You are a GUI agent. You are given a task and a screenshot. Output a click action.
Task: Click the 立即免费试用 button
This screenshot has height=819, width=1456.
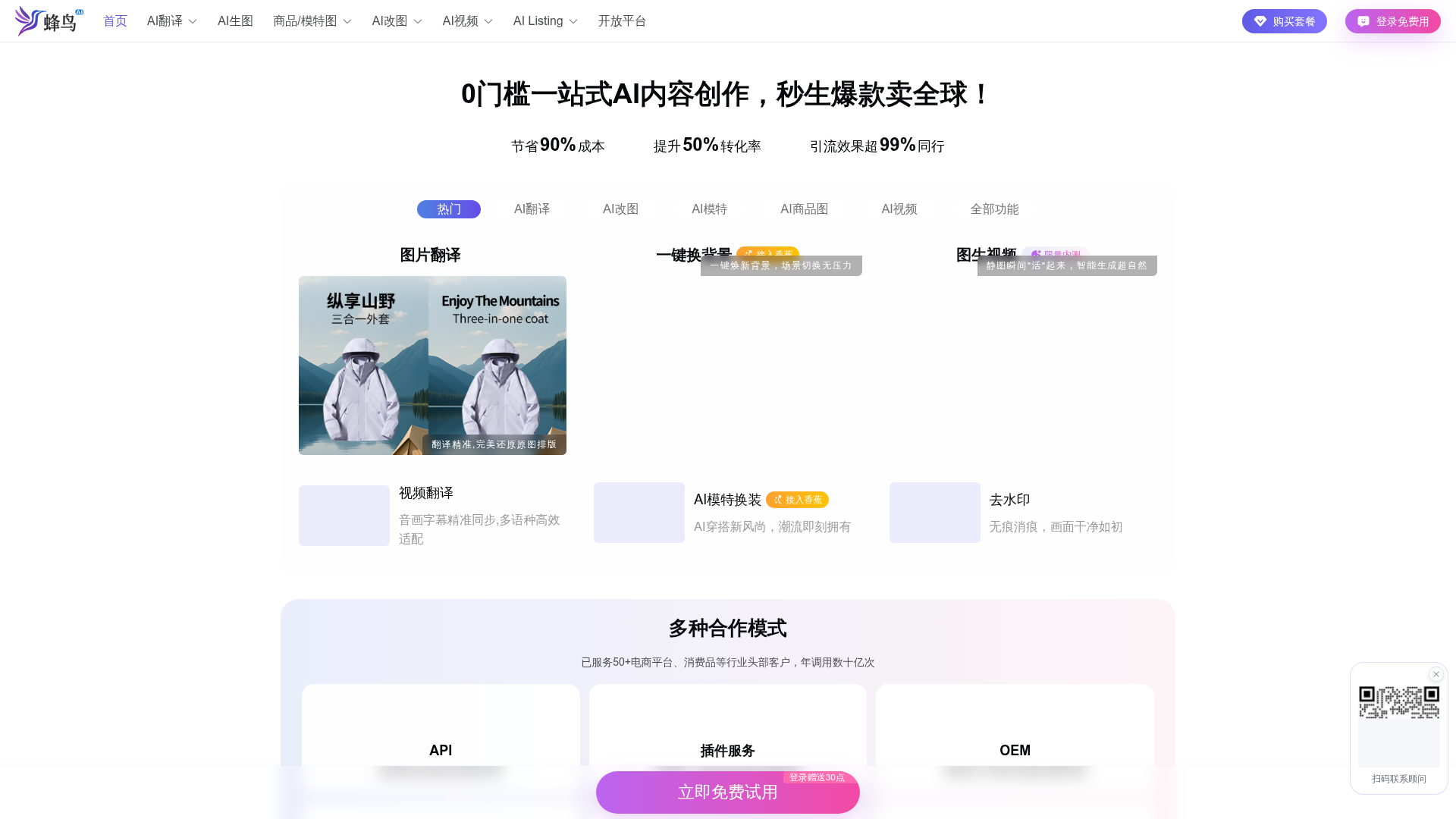727,792
